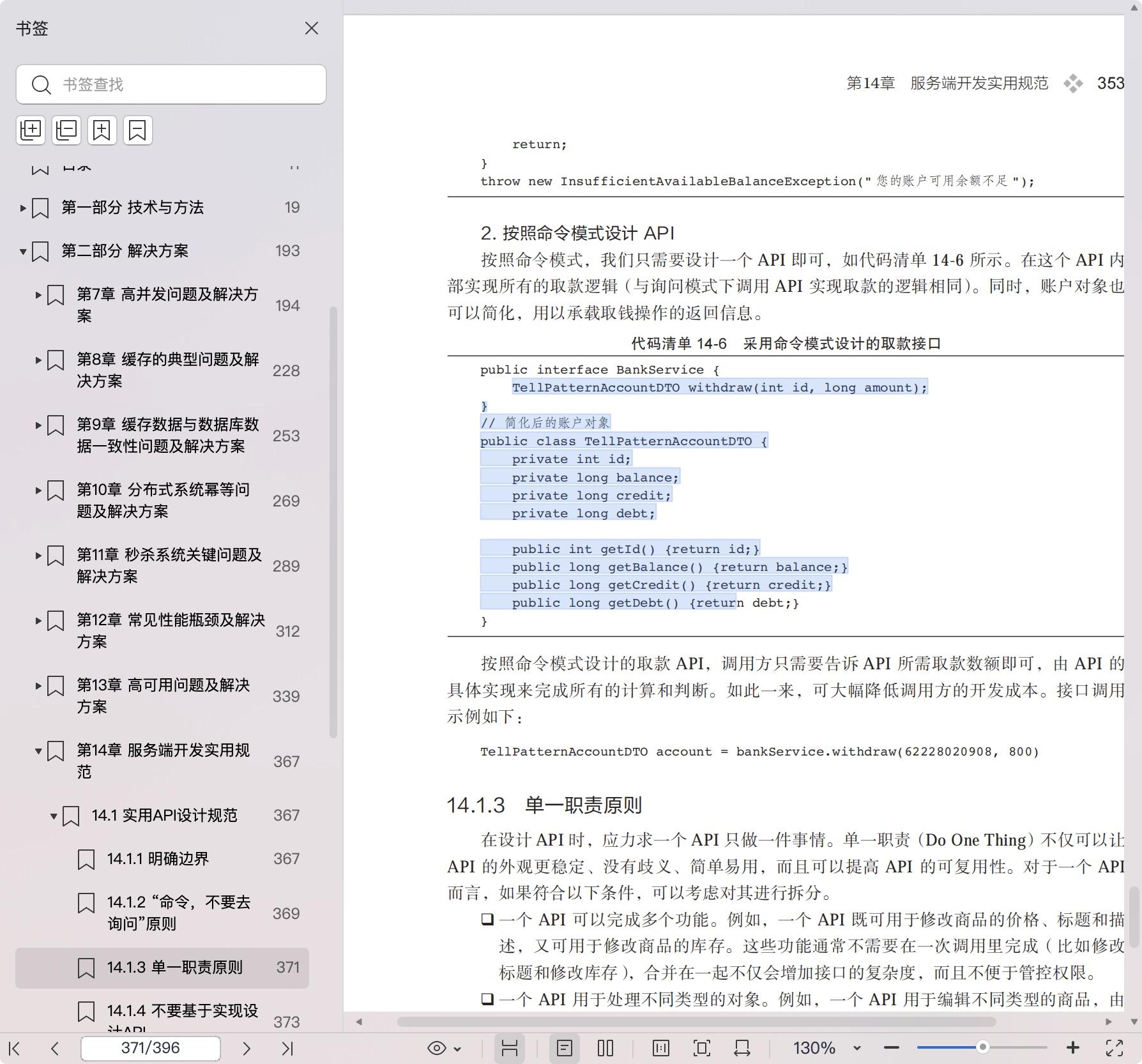Image resolution: width=1142 pixels, height=1064 pixels.
Task: Expand 第8章 缓存的典型问题 node
Action: (x=38, y=360)
